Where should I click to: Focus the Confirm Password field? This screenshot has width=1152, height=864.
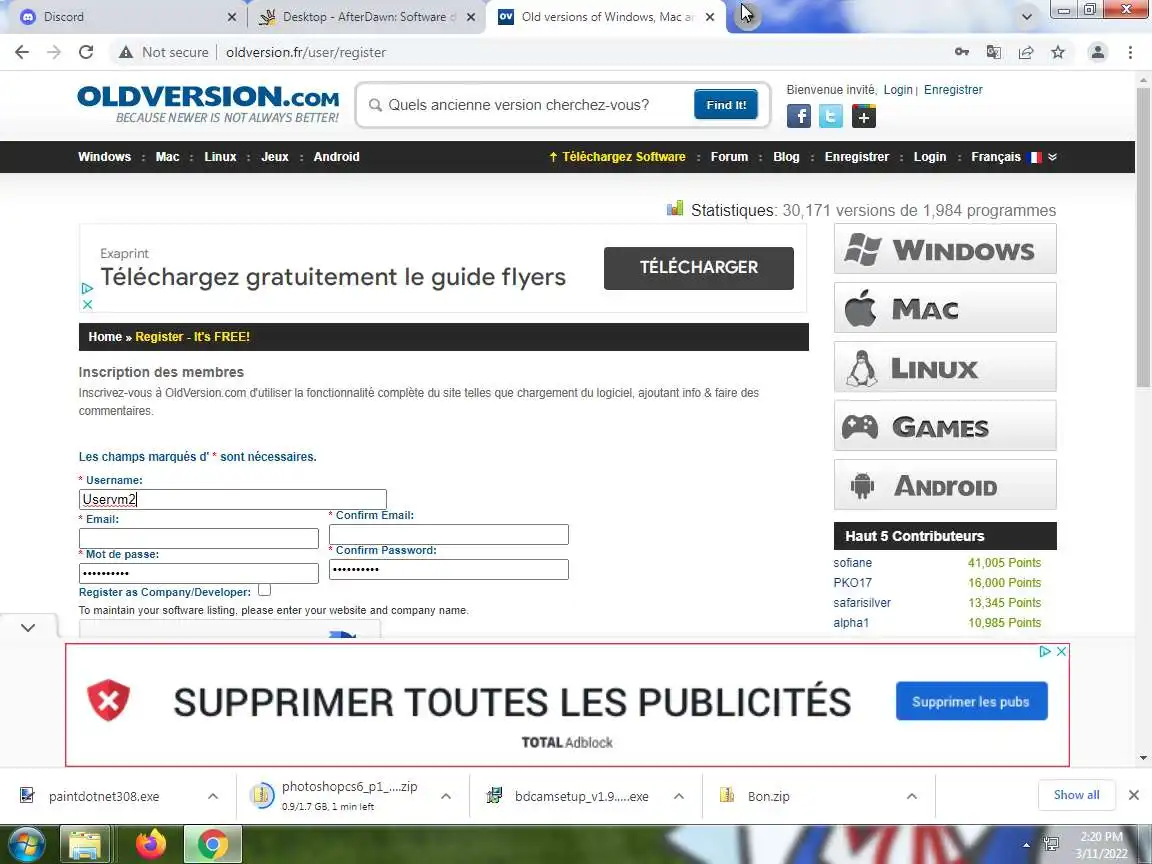448,569
